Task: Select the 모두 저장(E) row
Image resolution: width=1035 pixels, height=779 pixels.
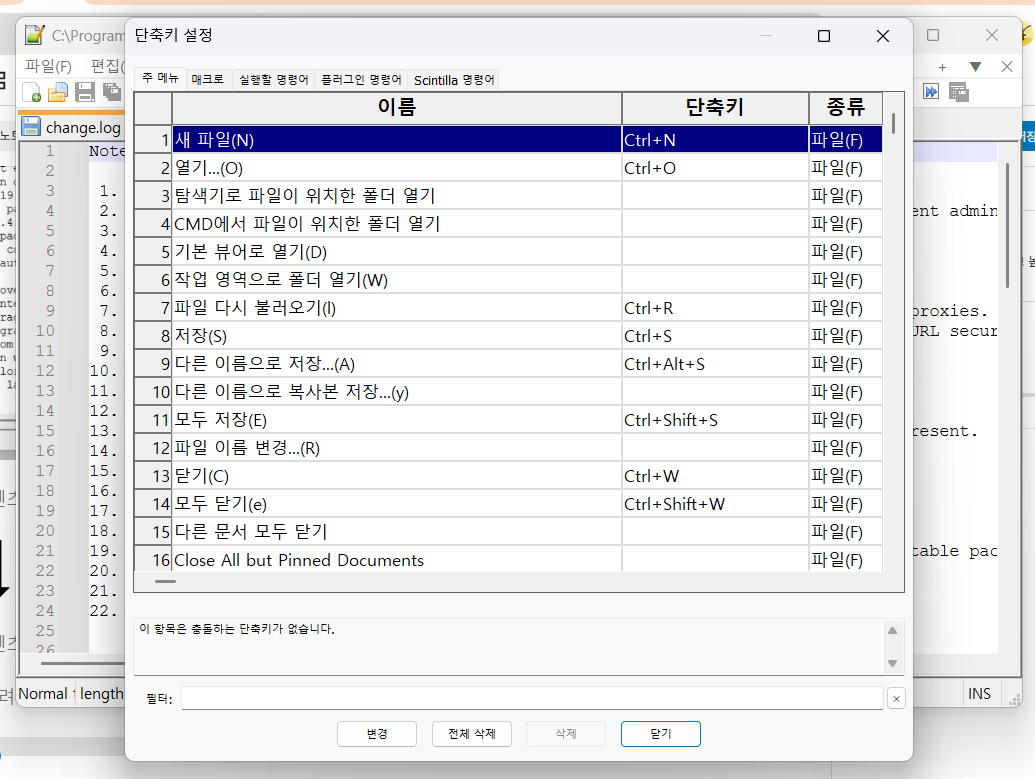Action: [508, 420]
